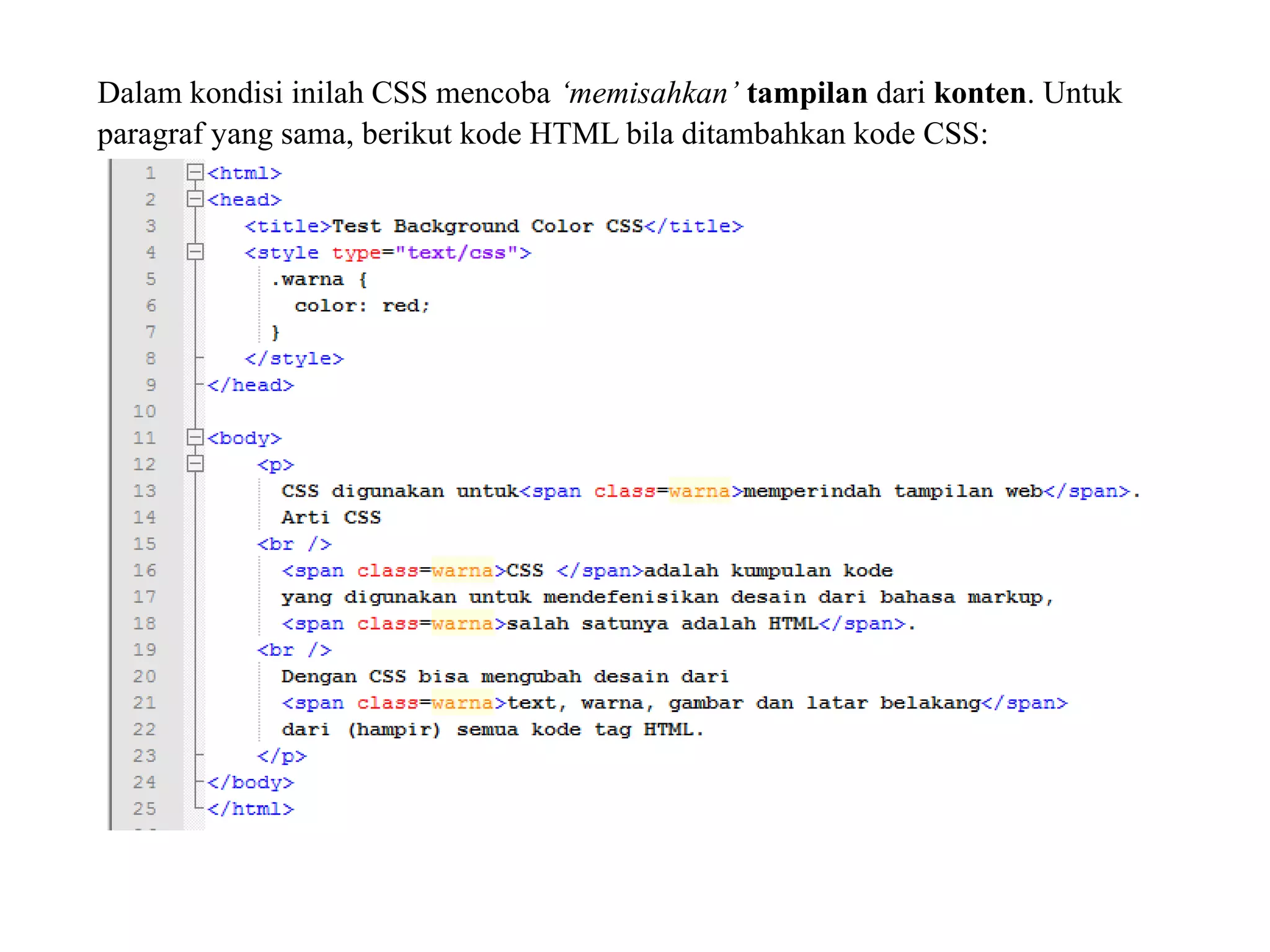Image resolution: width=1270 pixels, height=952 pixels.
Task: Click line number 25 in the gutter
Action: tap(144, 808)
